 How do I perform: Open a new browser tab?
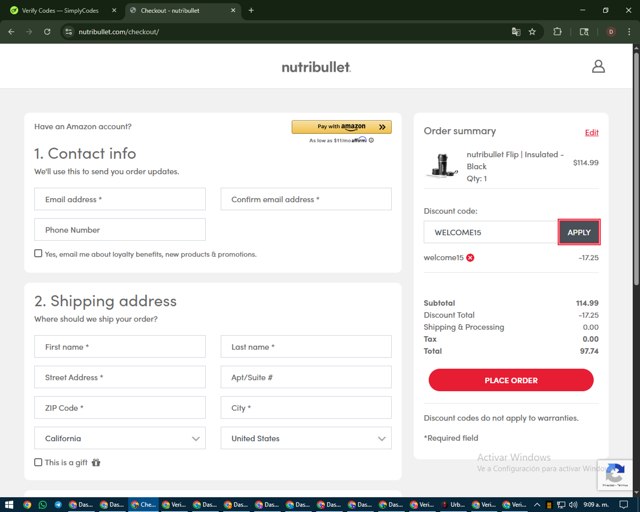pyautogui.click(x=251, y=10)
